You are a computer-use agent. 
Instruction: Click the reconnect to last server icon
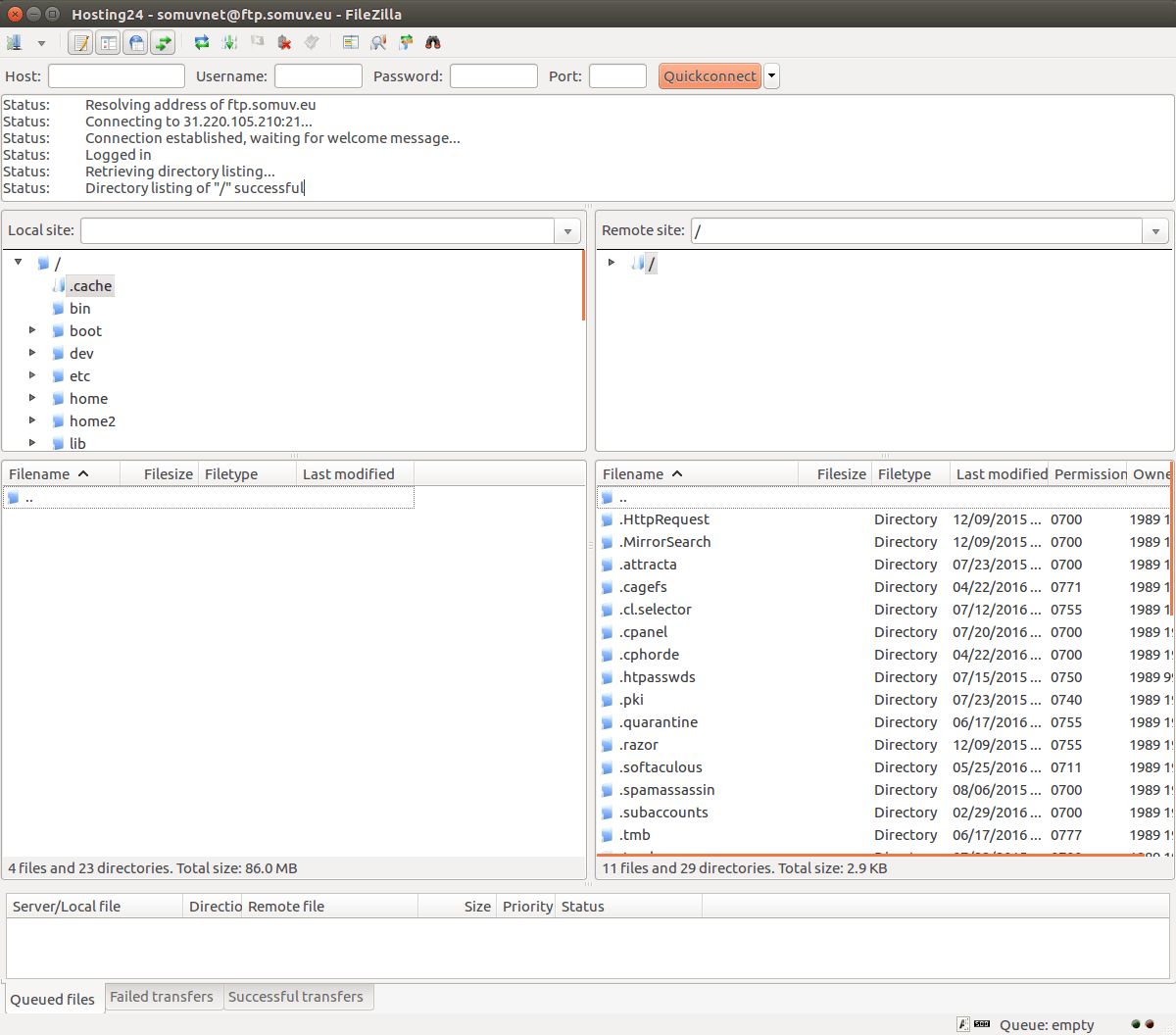(x=312, y=42)
